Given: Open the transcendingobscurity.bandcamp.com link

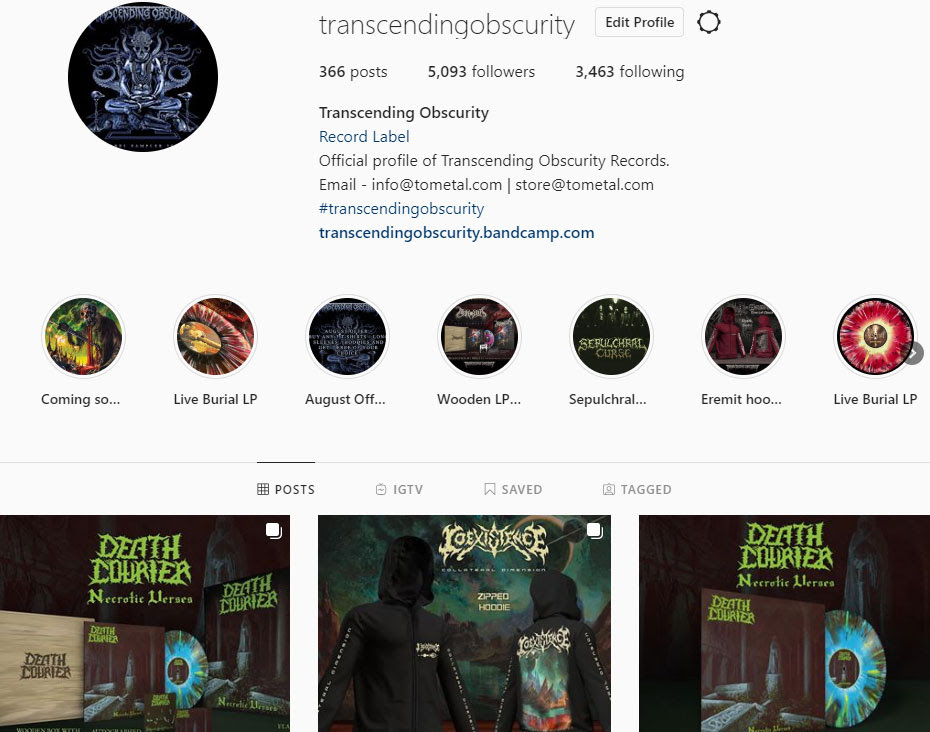Looking at the screenshot, I should pos(456,233).
